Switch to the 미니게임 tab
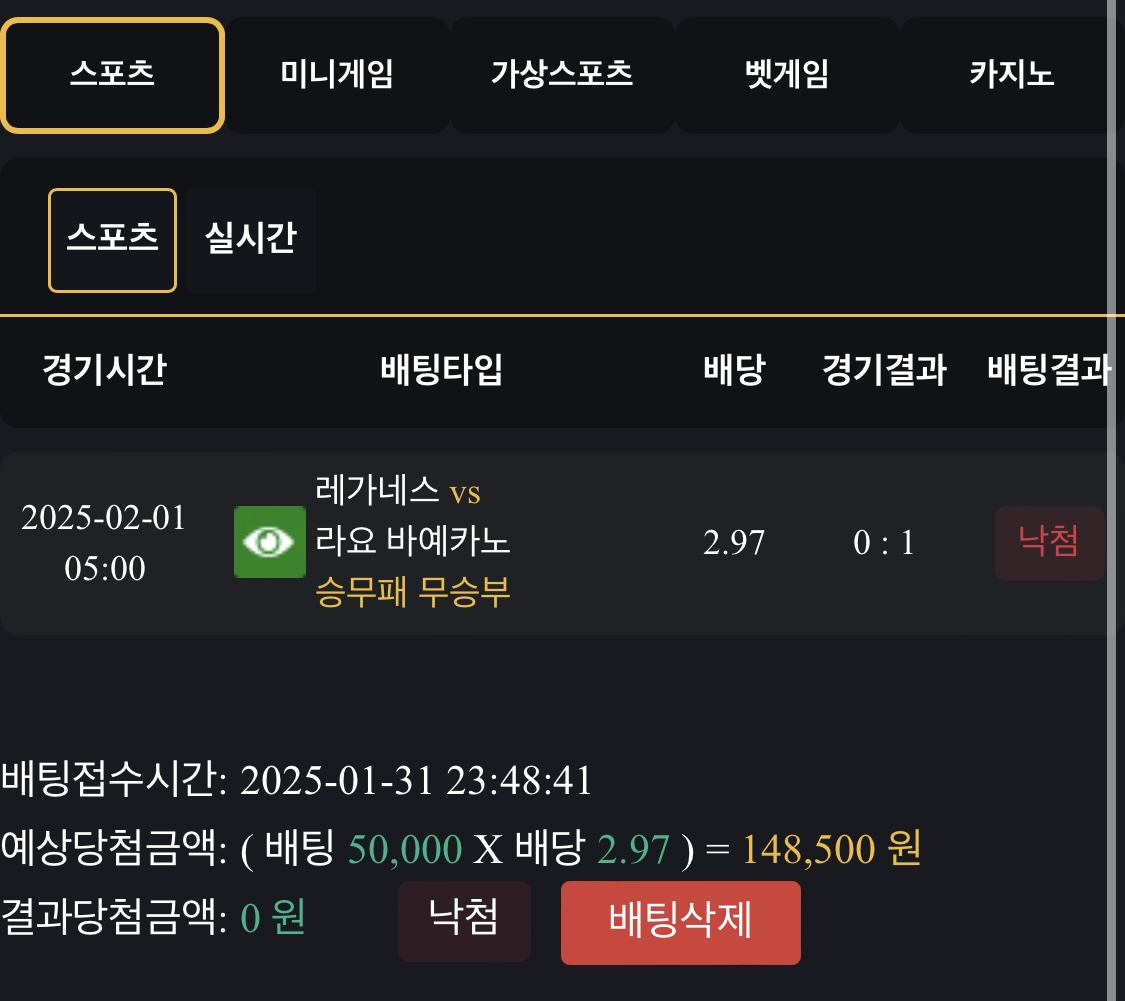Screen dimensions: 1125x1001 tap(336, 75)
